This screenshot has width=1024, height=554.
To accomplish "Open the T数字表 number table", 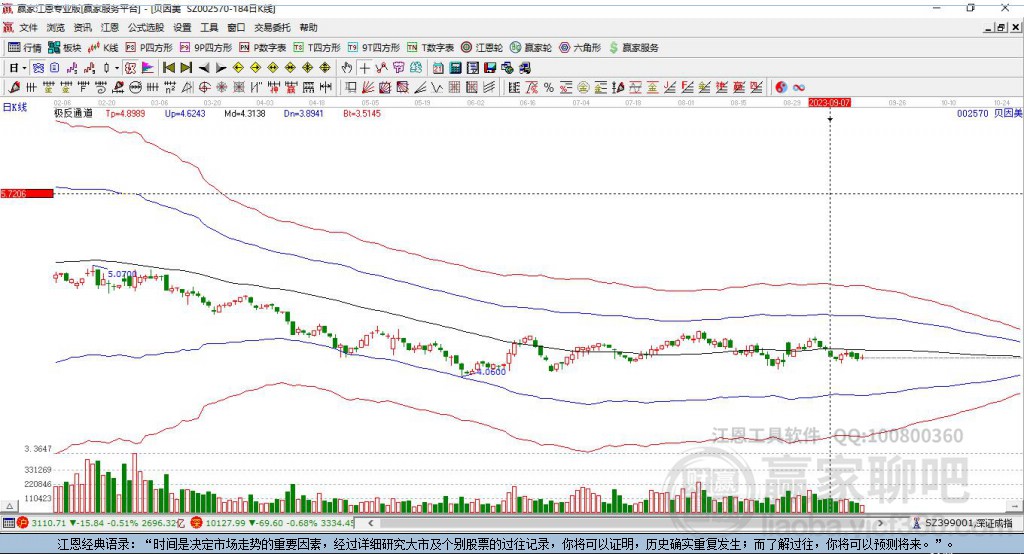I will point(437,47).
